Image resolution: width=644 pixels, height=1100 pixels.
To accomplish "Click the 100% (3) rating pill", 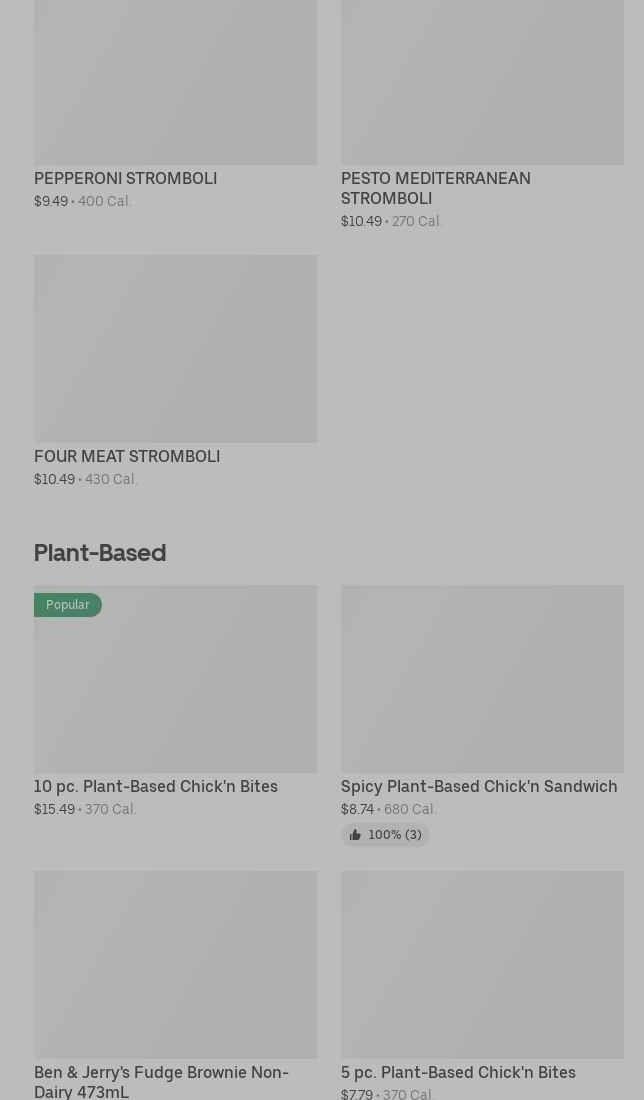I will click(386, 835).
